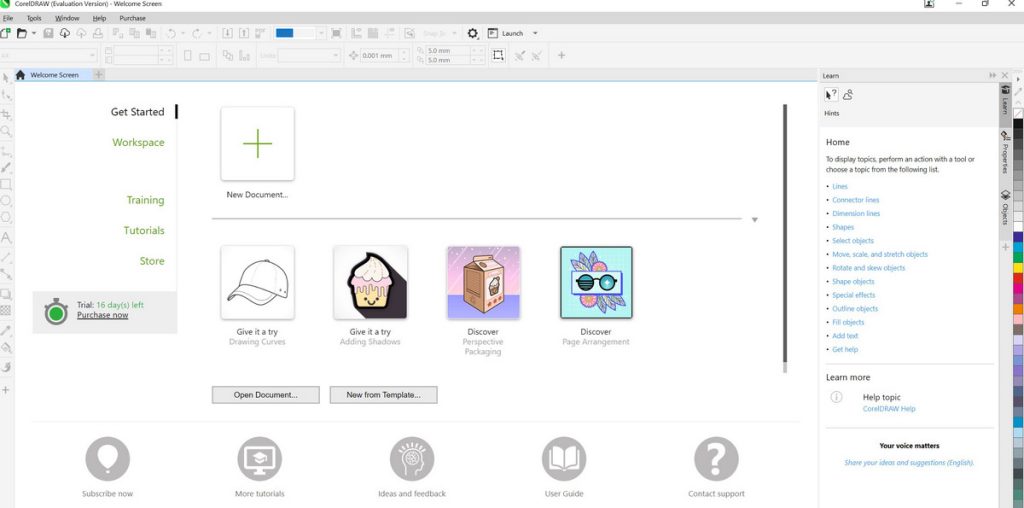
Task: Expand the color palette flyout arrow
Action: [1017, 79]
